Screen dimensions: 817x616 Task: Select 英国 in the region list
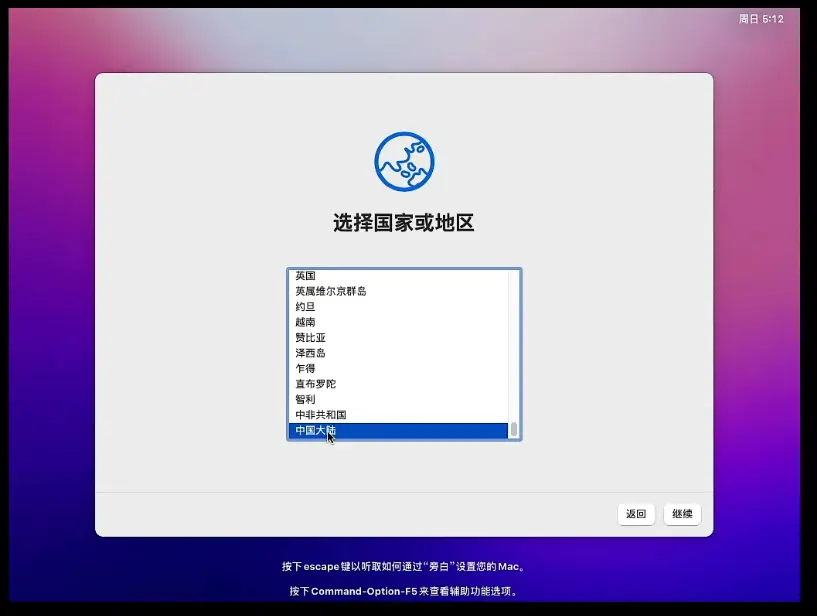tap(306, 276)
